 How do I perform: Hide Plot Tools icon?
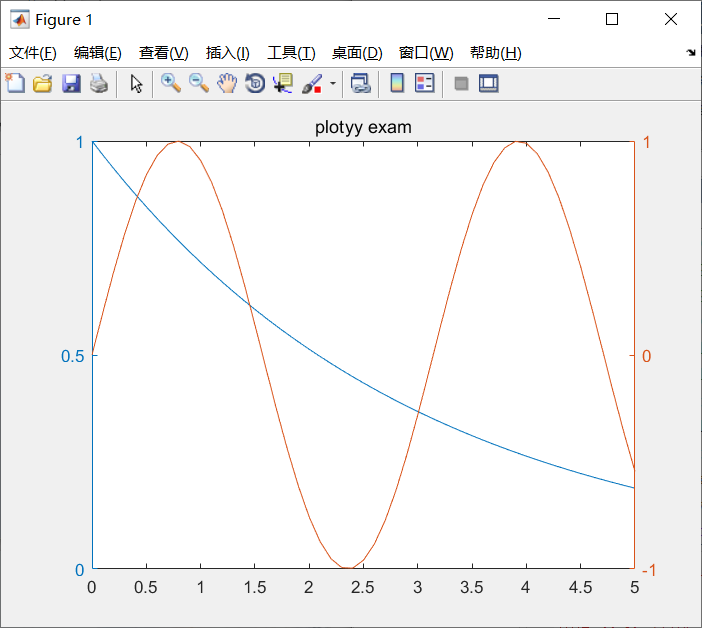[461, 83]
